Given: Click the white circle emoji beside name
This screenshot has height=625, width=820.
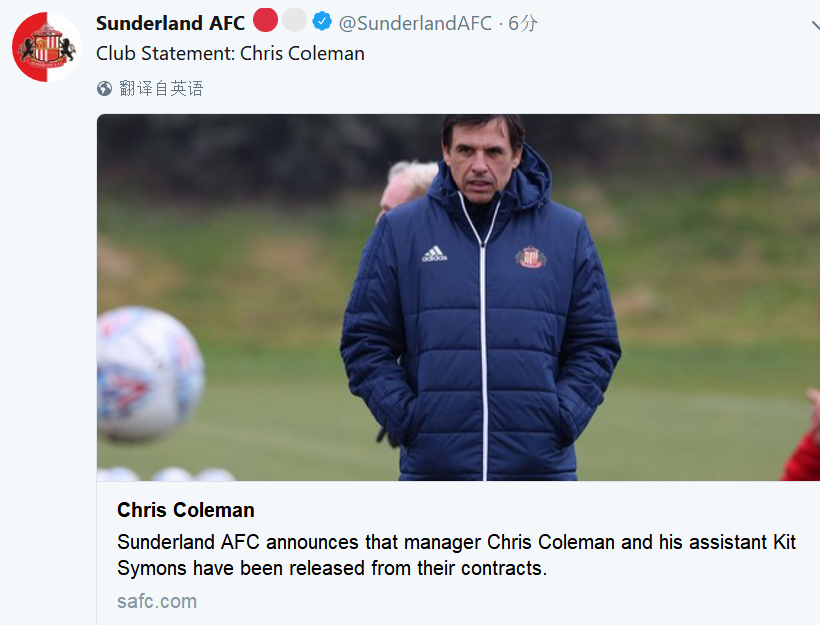Looking at the screenshot, I should [x=294, y=20].
